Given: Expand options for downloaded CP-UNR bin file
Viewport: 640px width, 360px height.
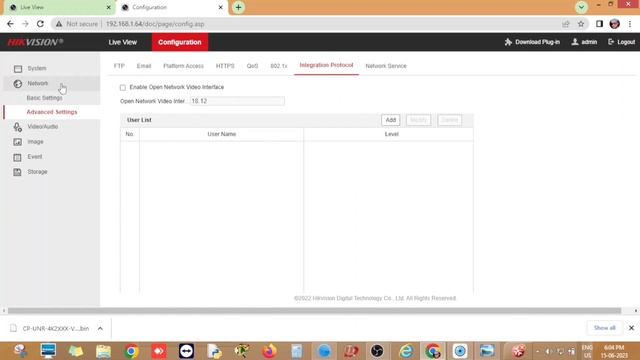Looking at the screenshot, I should click(x=100, y=328).
